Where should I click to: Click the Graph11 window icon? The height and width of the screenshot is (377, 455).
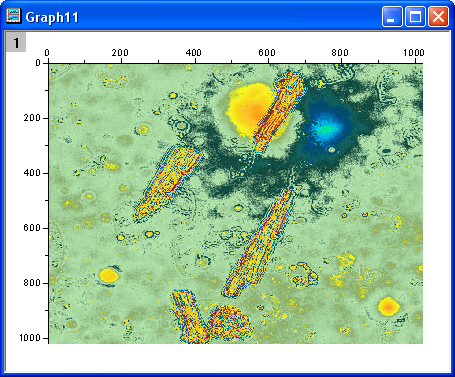(14, 16)
